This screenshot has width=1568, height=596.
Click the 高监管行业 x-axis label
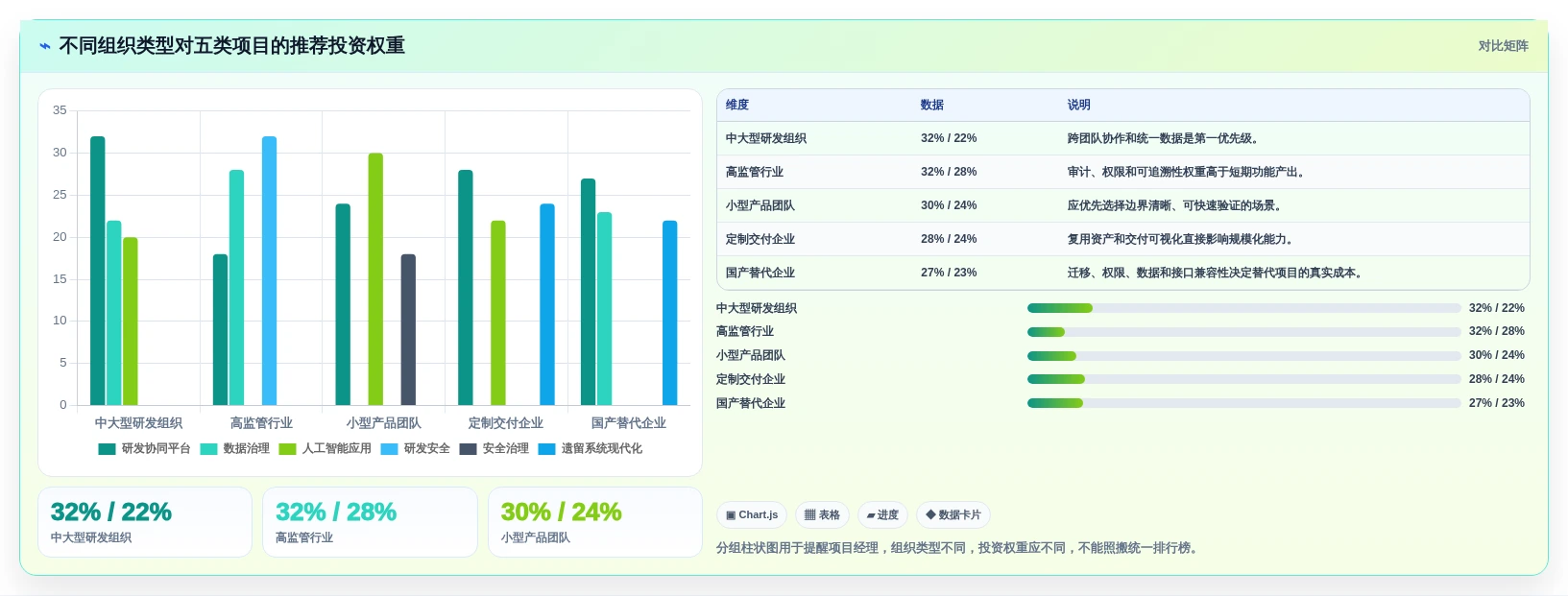coord(261,423)
